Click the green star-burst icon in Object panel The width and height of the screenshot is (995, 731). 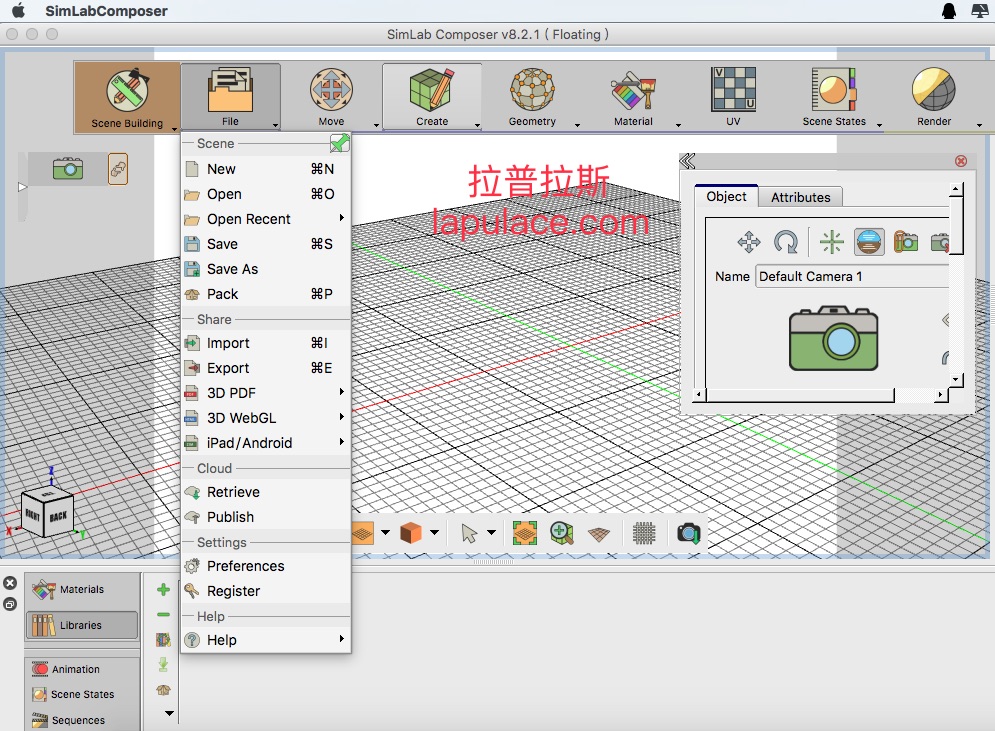pos(832,242)
